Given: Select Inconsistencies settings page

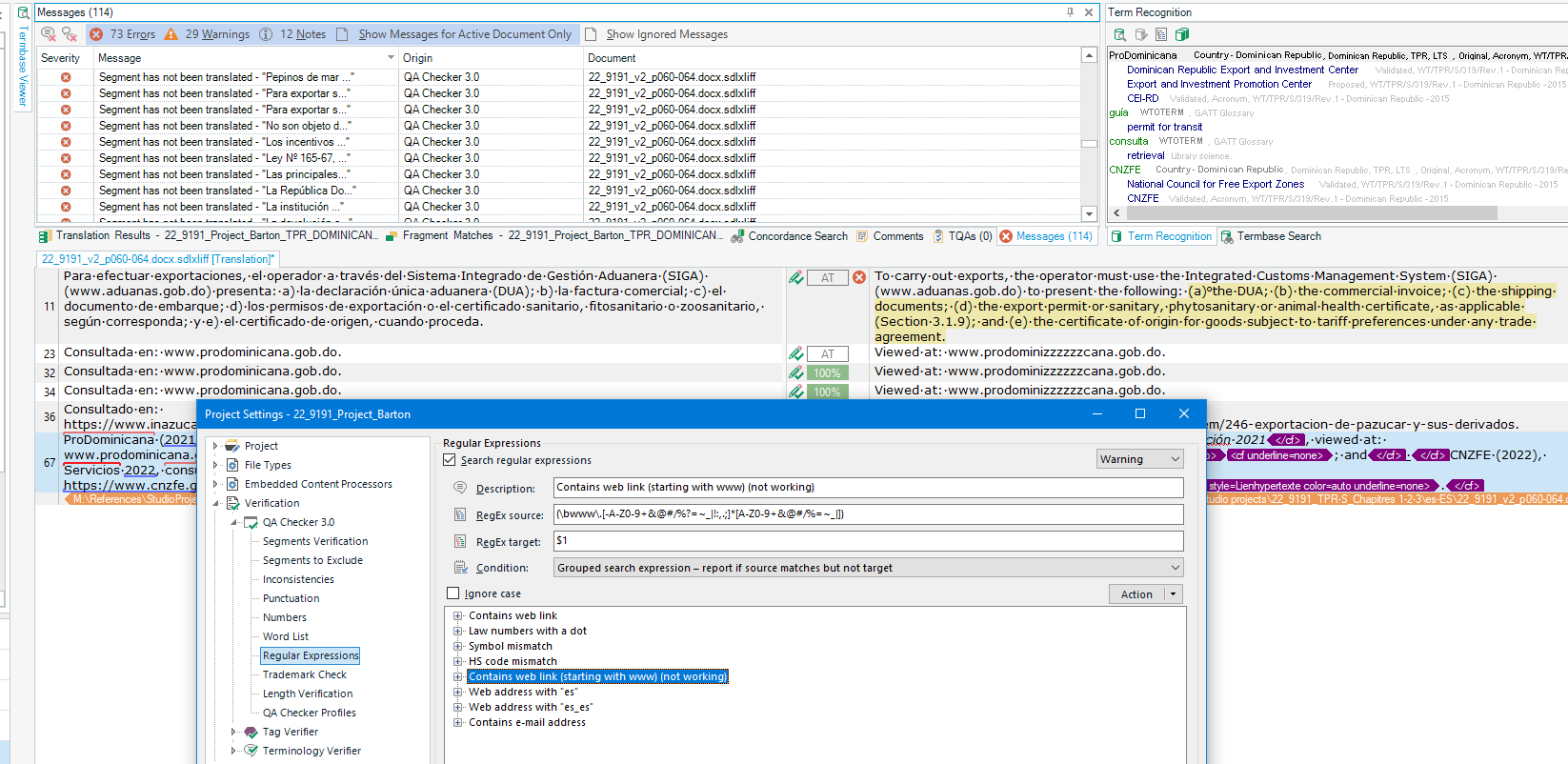Looking at the screenshot, I should tap(298, 579).
